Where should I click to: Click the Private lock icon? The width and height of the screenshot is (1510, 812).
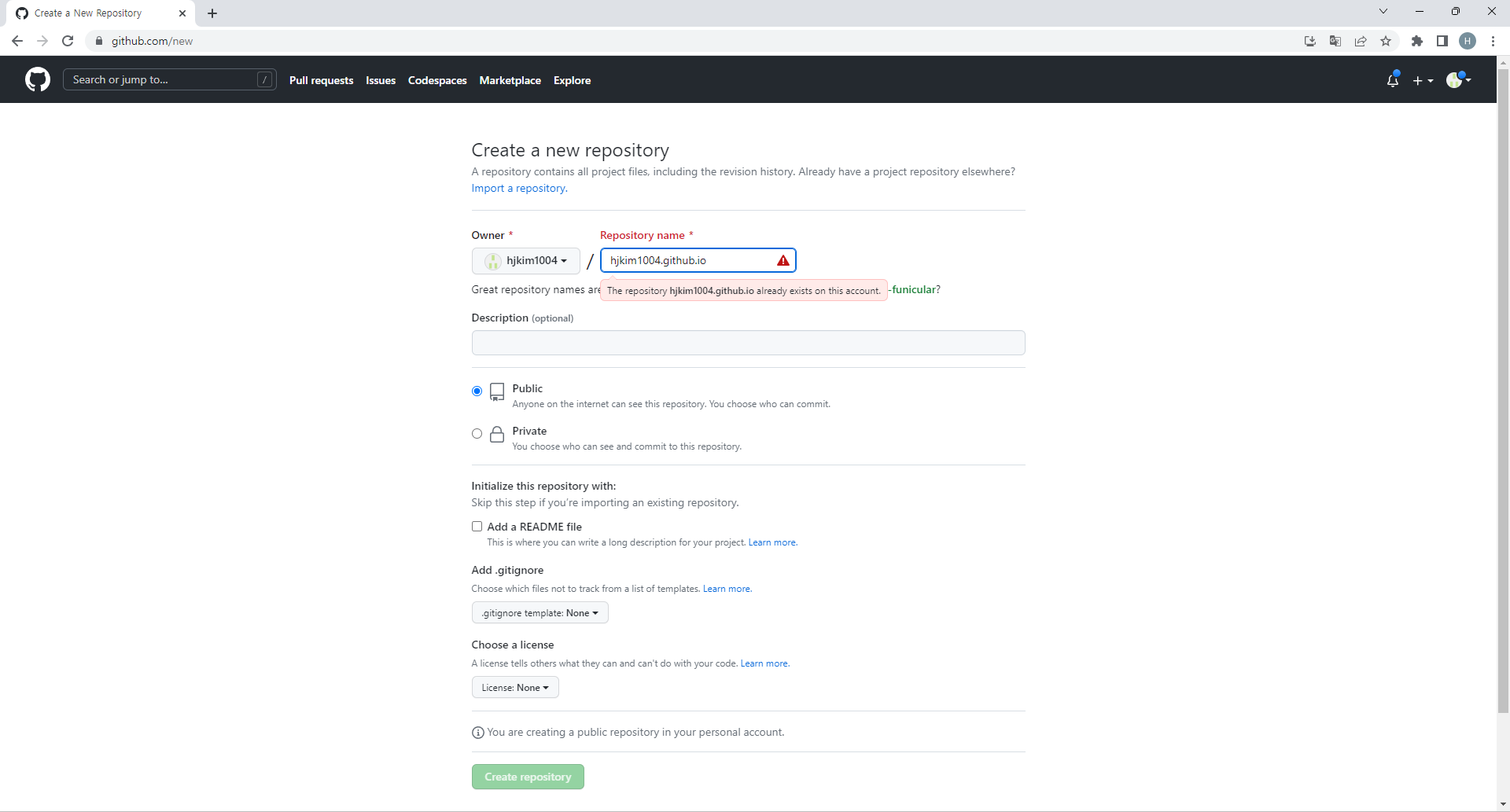point(497,434)
